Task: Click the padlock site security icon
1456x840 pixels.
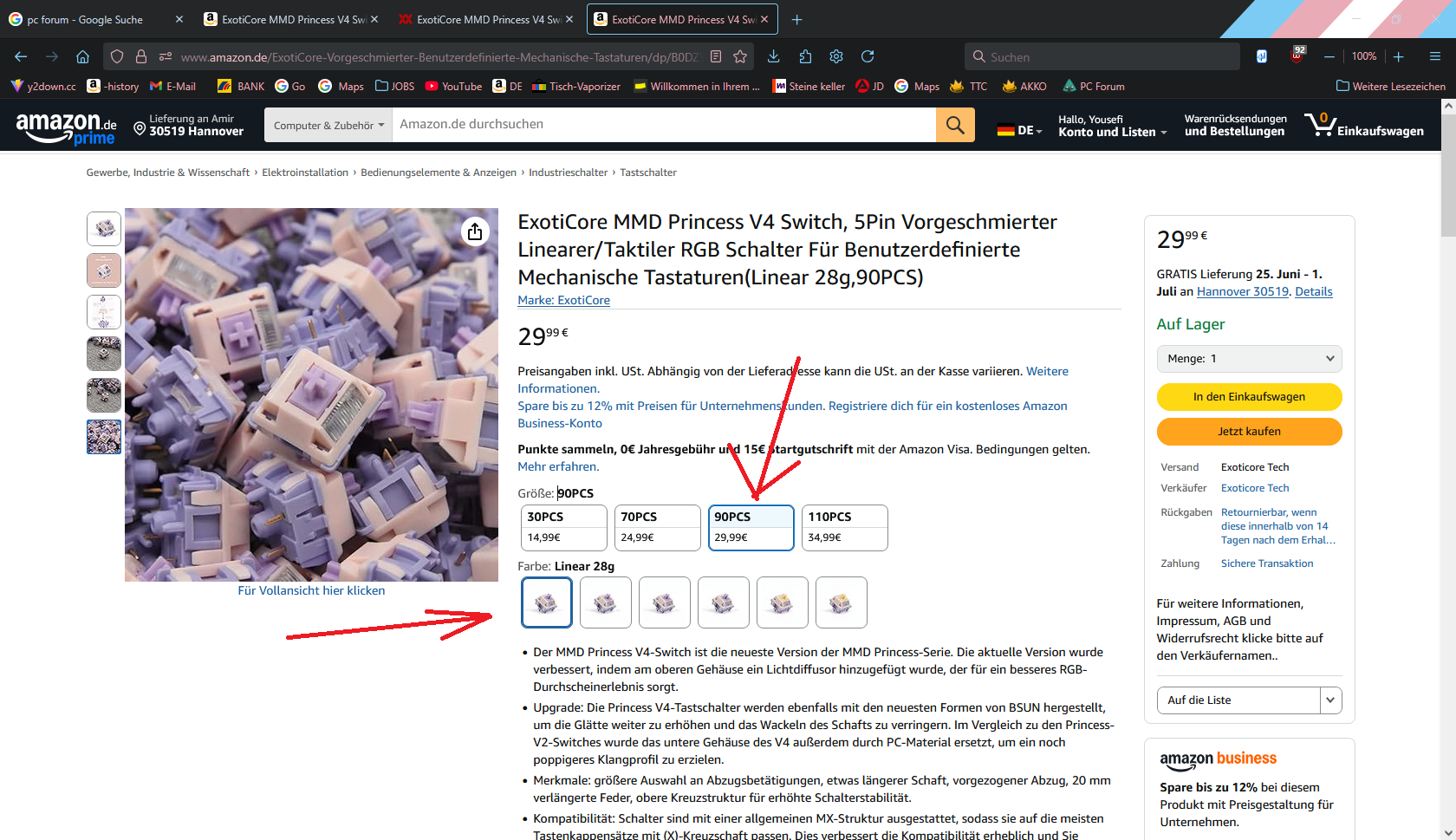Action: 141,56
